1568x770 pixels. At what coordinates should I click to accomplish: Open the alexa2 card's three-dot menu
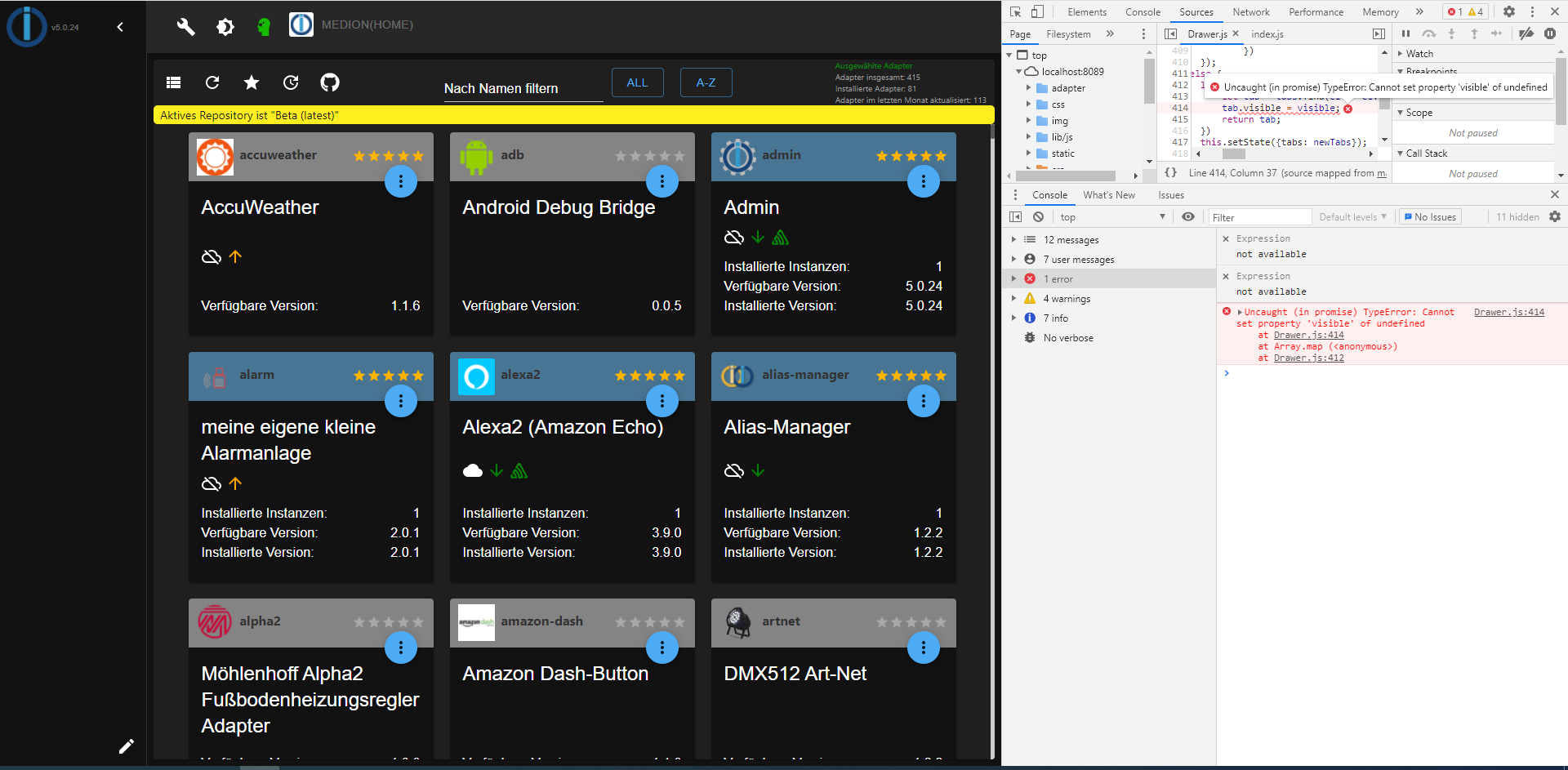coord(662,401)
